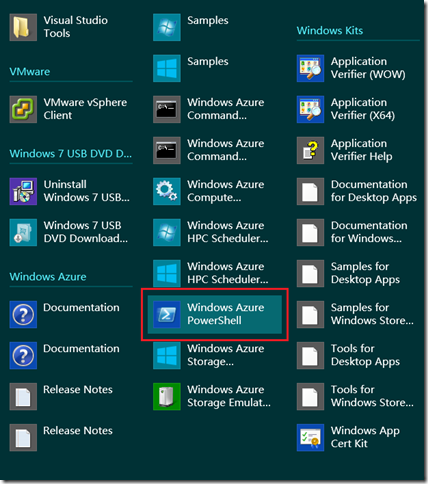Launch Windows 7 USB DVD Download tool

[x=69, y=232]
